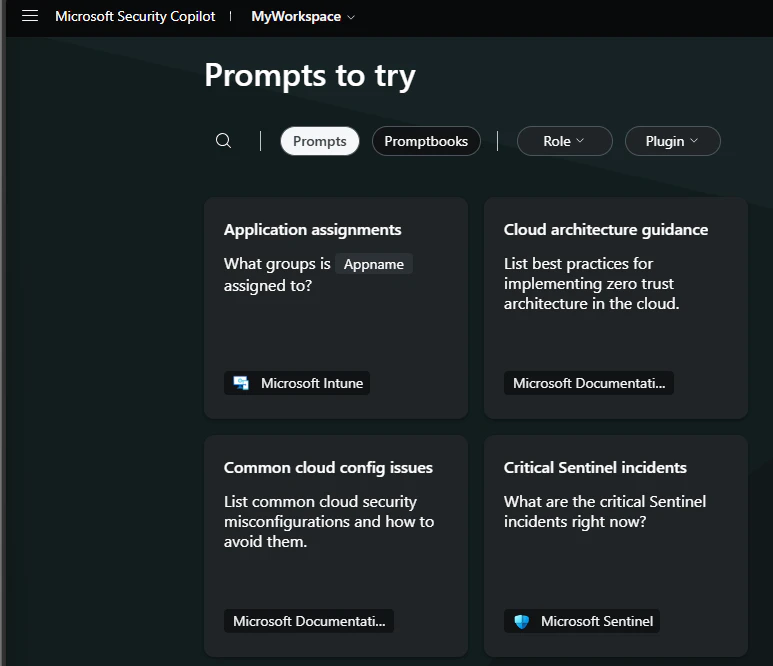Open the Role filter dropdown
The width and height of the screenshot is (773, 666).
[564, 141]
